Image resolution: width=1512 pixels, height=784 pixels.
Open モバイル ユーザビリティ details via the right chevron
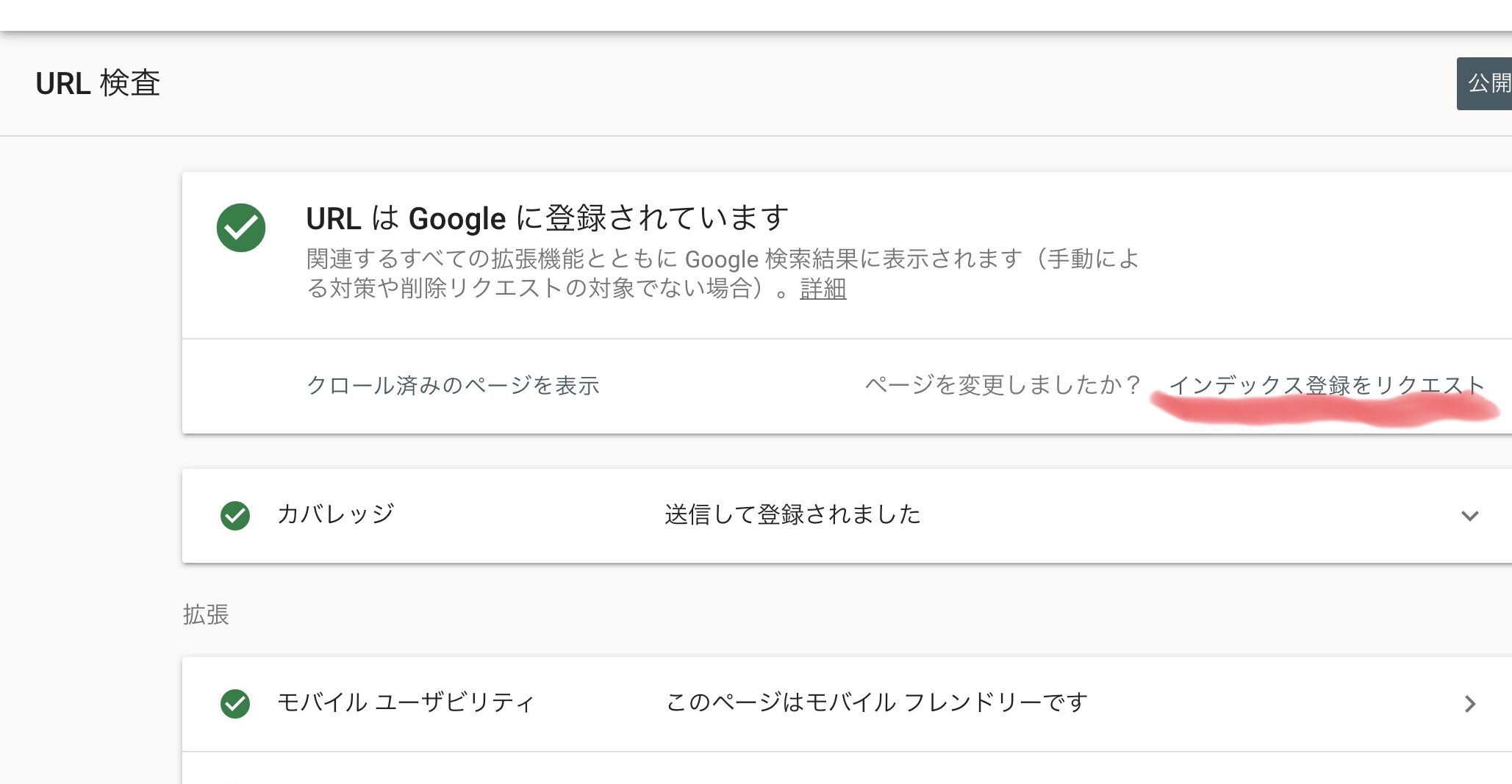(x=1469, y=704)
